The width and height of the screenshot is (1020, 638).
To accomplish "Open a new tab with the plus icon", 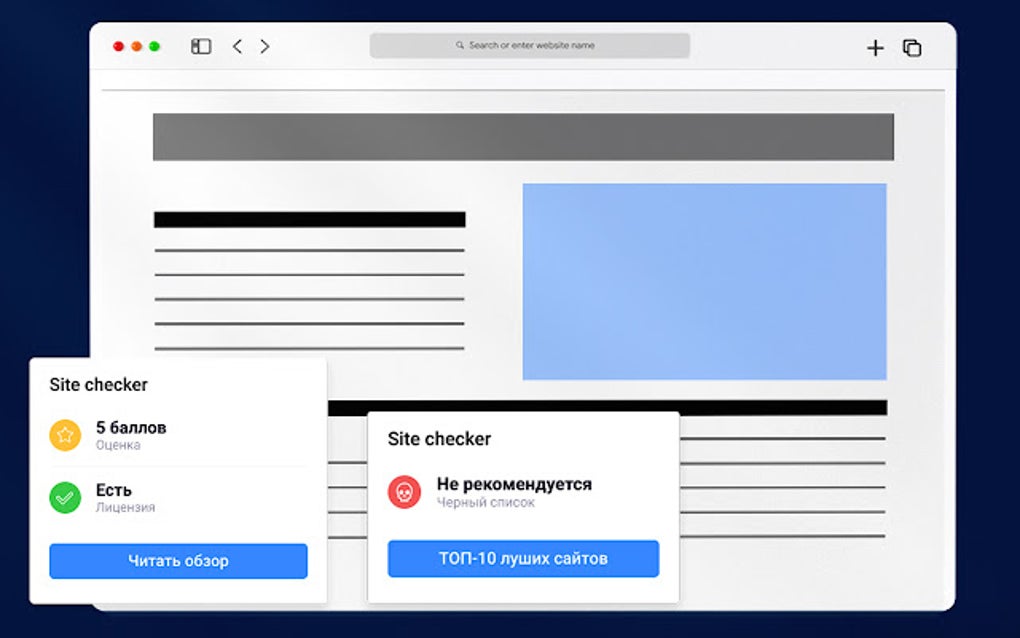I will tap(875, 47).
